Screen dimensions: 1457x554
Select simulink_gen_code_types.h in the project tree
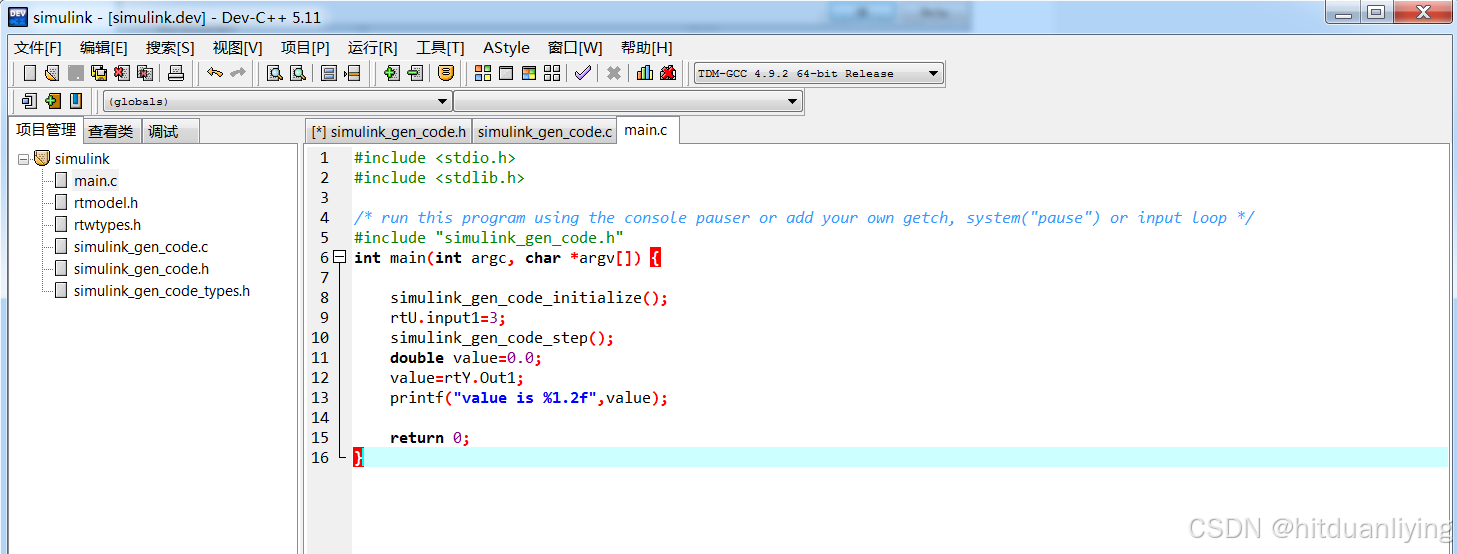point(161,290)
